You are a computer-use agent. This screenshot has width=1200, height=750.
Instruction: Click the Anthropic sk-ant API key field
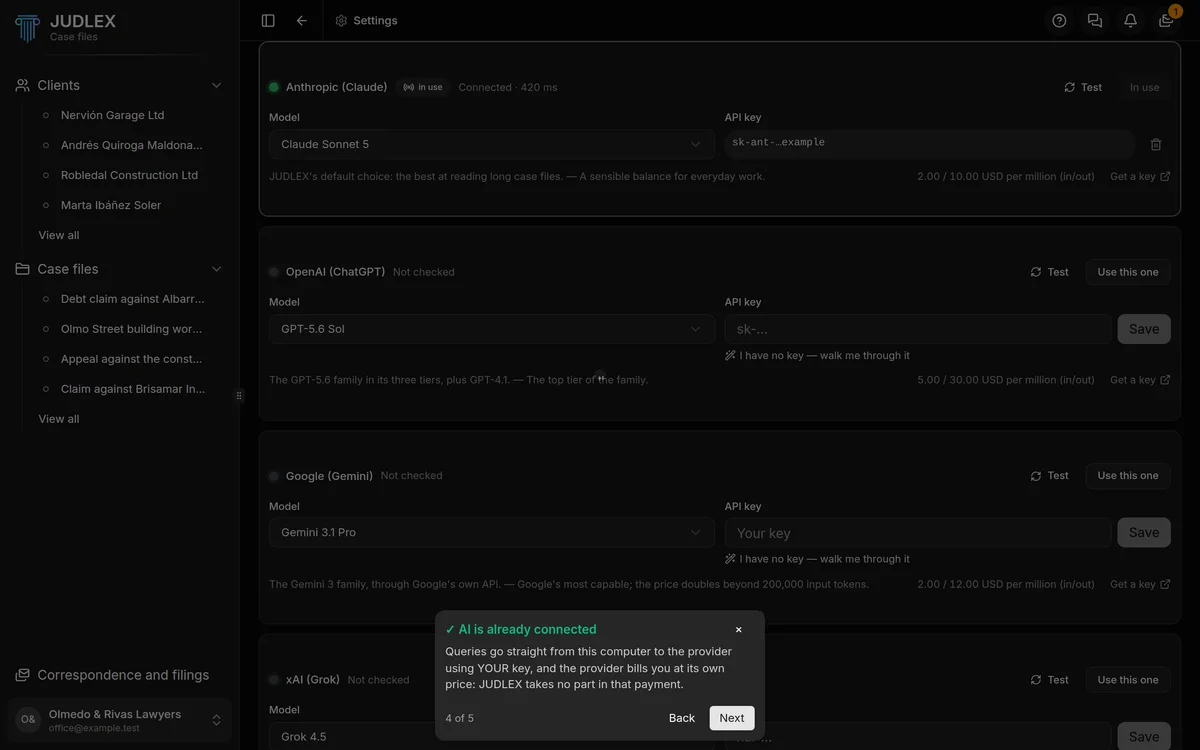pyautogui.click(x=930, y=144)
